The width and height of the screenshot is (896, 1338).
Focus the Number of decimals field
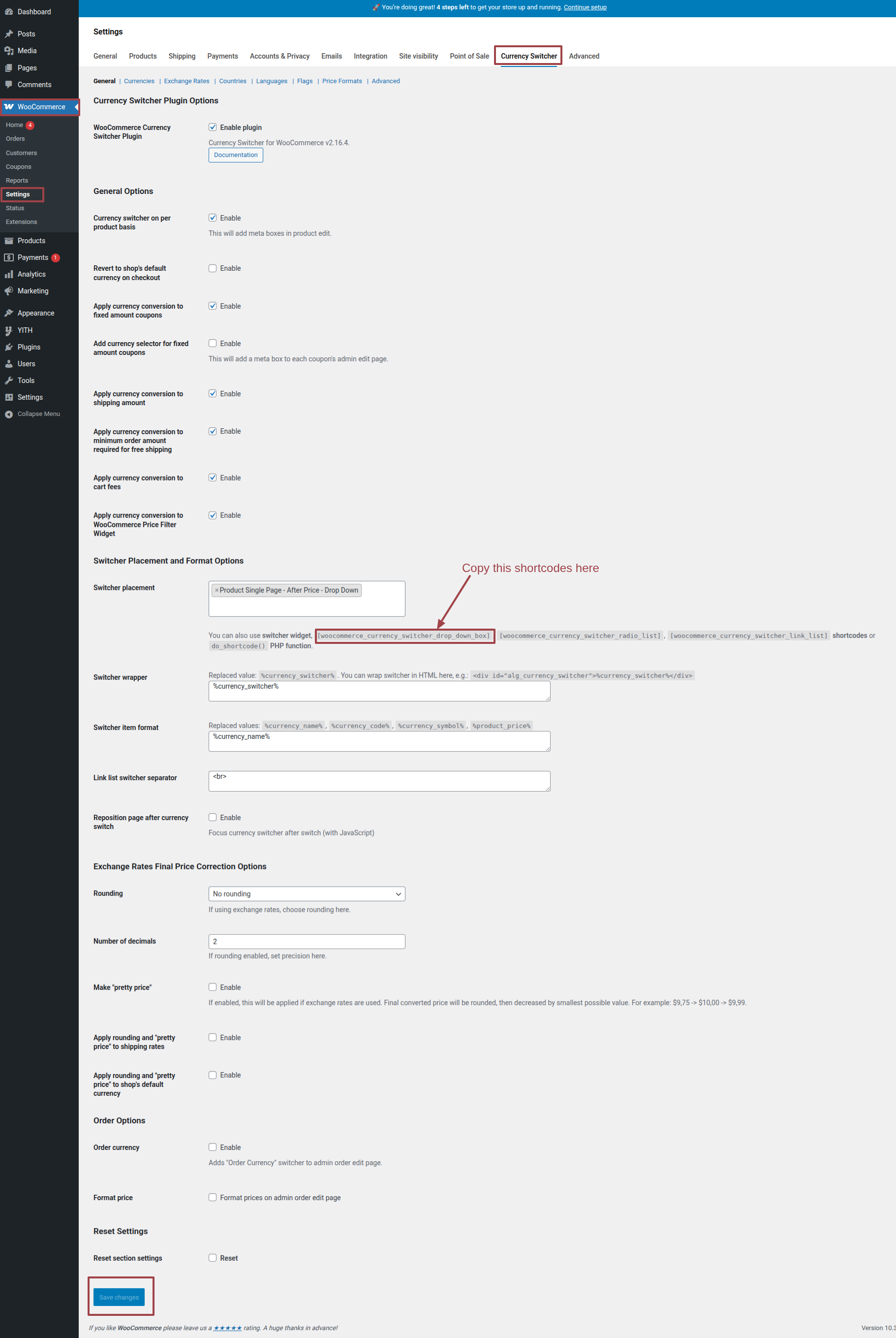(x=307, y=941)
